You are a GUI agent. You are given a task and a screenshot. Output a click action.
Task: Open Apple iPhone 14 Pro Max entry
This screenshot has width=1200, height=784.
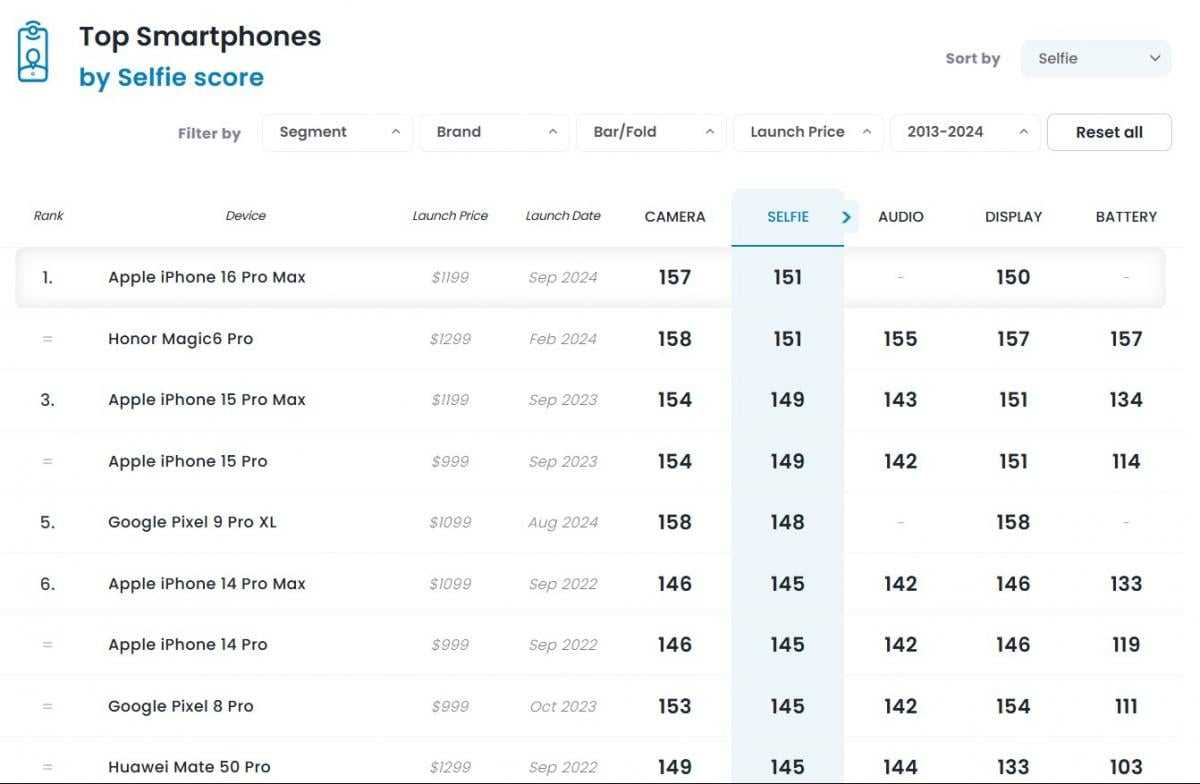tap(207, 583)
